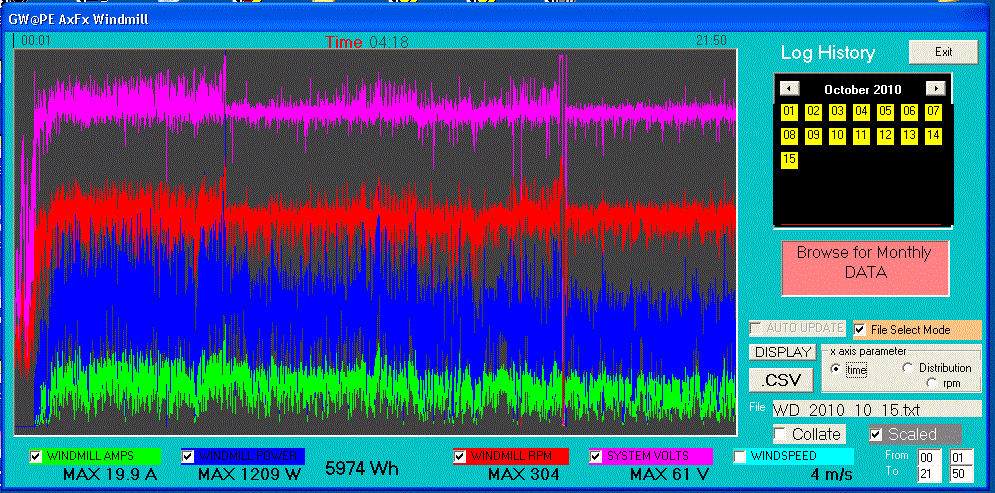The width and height of the screenshot is (995, 493).
Task: Toggle the Scaled checkbox
Action: pos(876,434)
